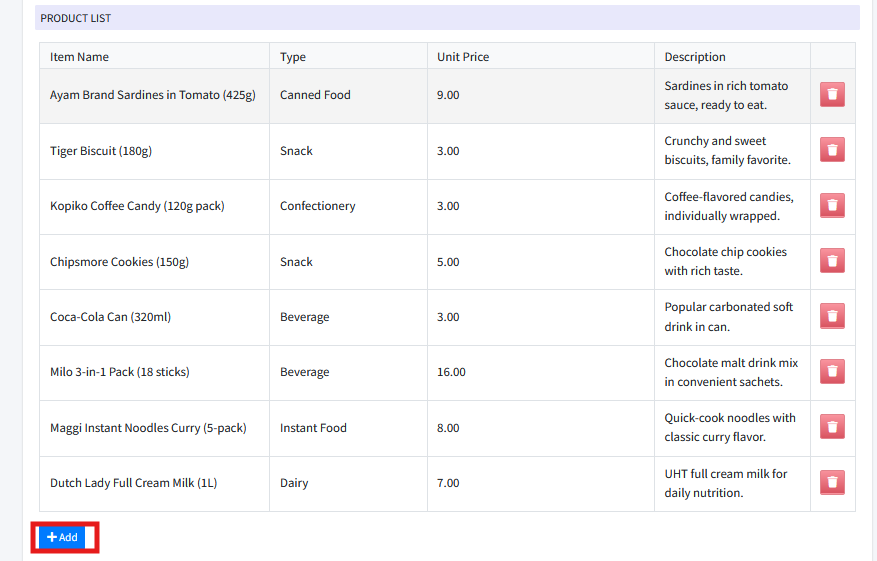Select the Coca-Cola description text
This screenshot has height=561, width=877.
(x=728, y=317)
